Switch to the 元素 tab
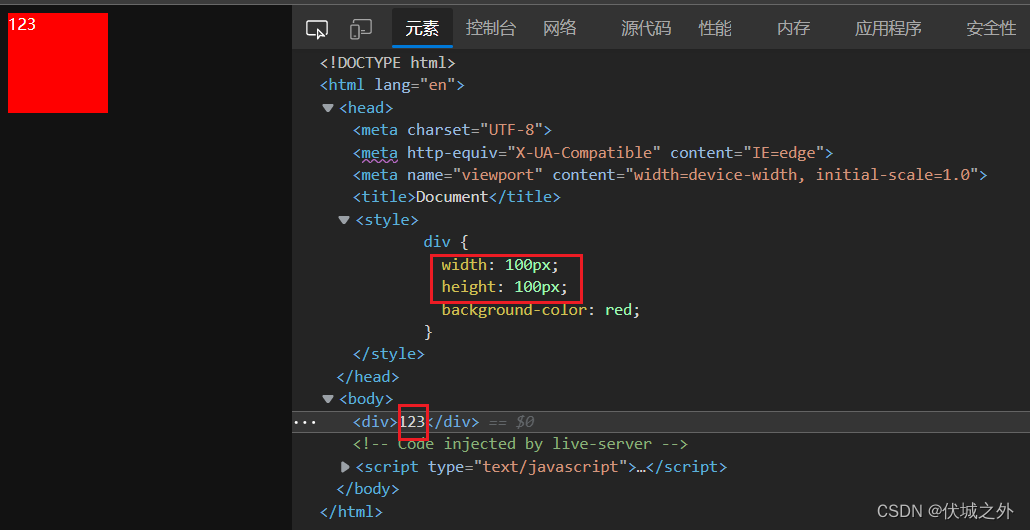1030x530 pixels. pyautogui.click(x=422, y=28)
